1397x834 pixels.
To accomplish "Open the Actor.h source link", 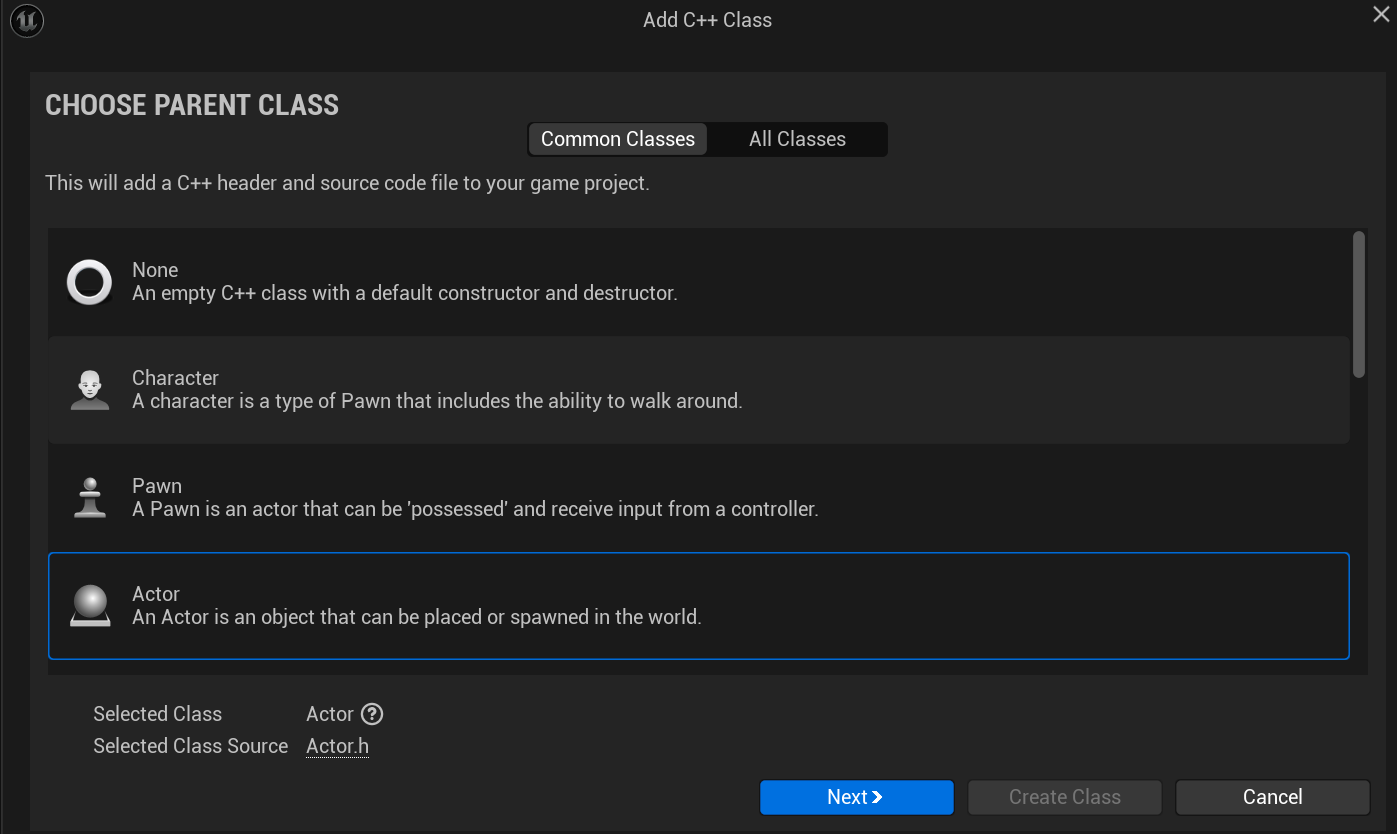I will (x=337, y=746).
